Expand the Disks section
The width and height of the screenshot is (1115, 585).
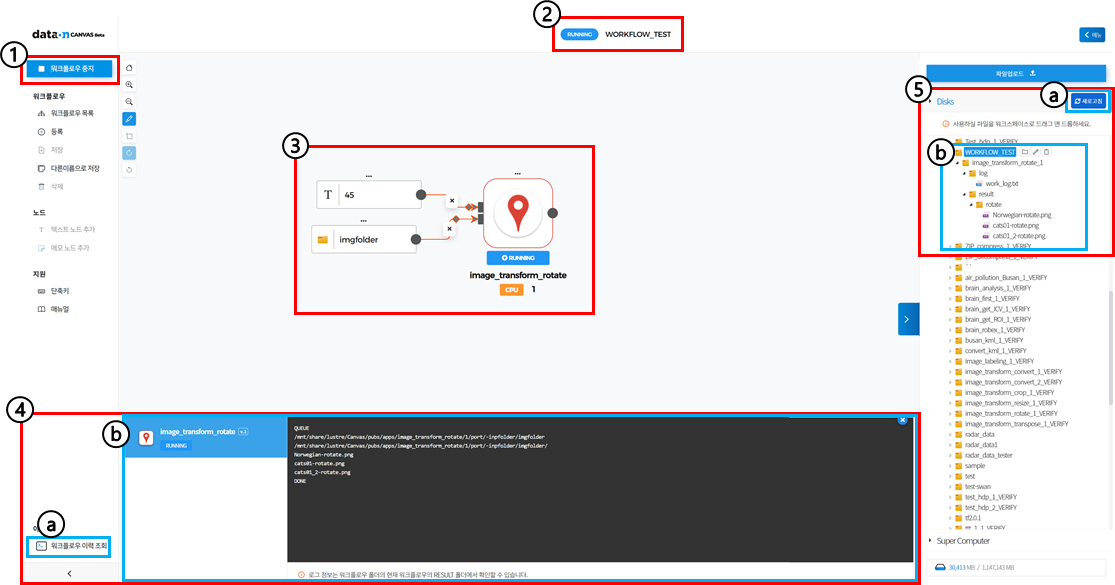pos(931,101)
